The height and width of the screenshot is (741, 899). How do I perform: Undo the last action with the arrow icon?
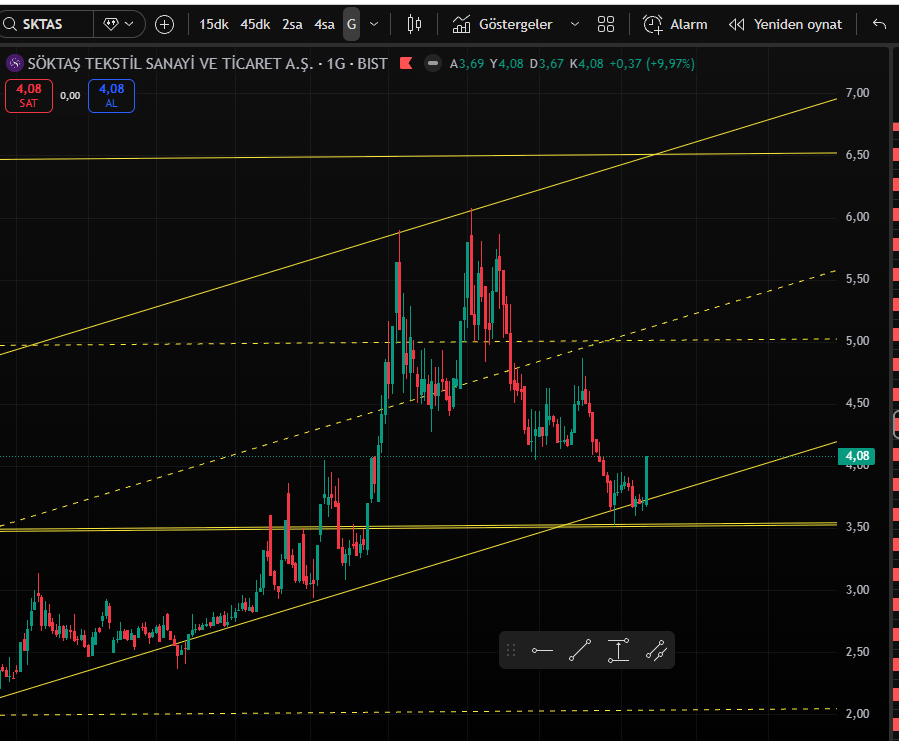(879, 24)
